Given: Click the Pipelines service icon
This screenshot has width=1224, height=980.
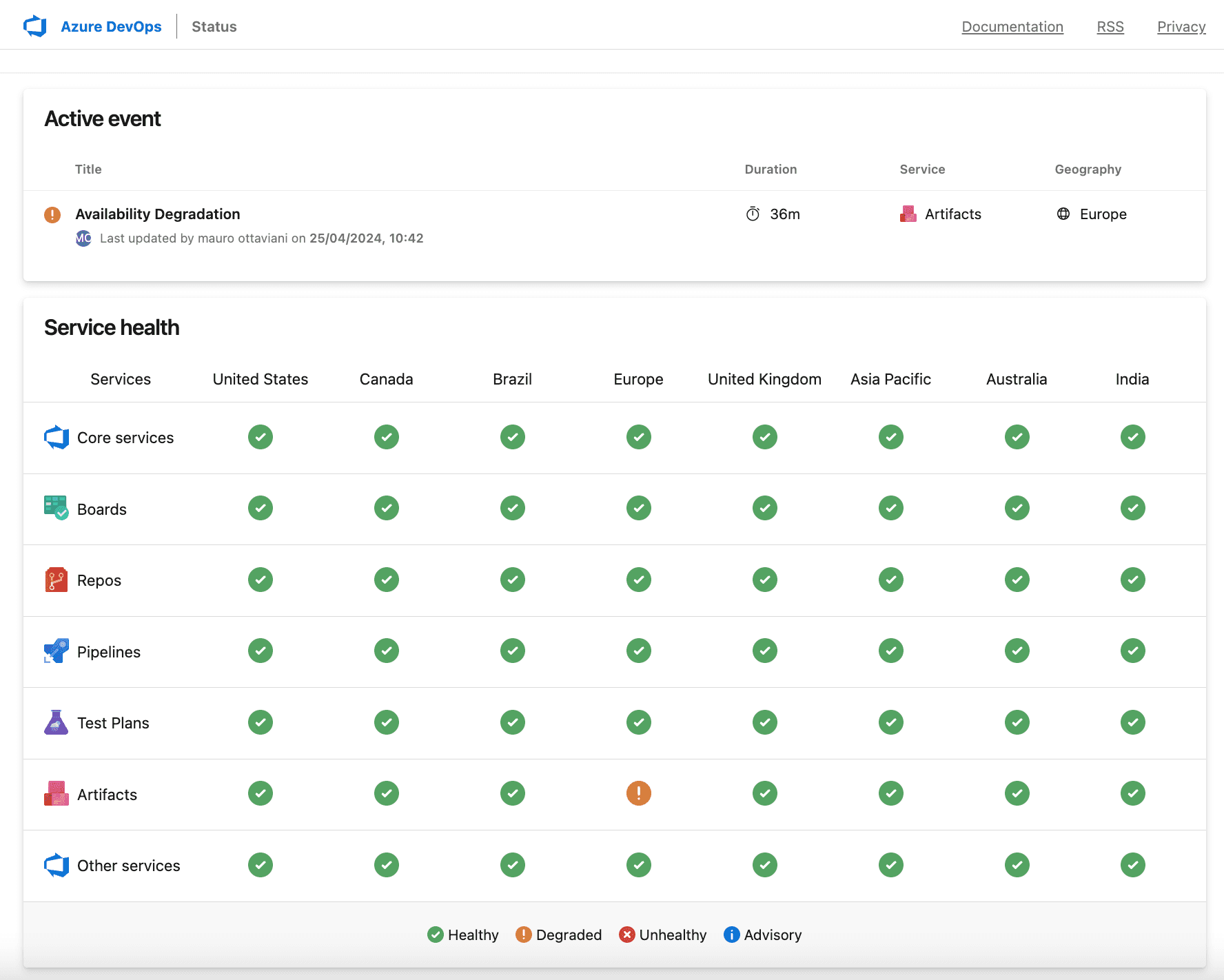Looking at the screenshot, I should click(x=57, y=651).
